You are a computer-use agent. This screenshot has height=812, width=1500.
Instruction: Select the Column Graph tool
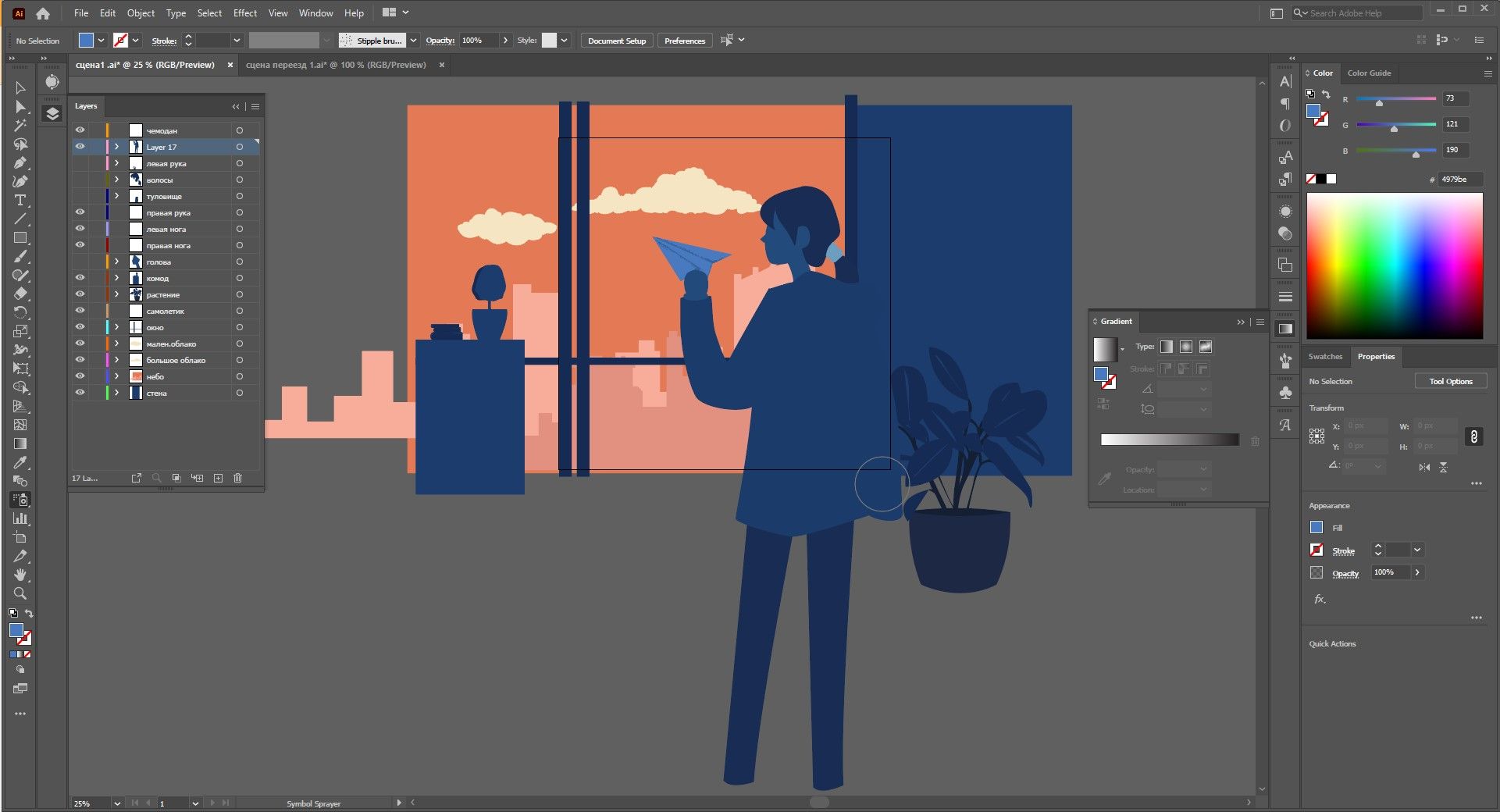pyautogui.click(x=20, y=518)
